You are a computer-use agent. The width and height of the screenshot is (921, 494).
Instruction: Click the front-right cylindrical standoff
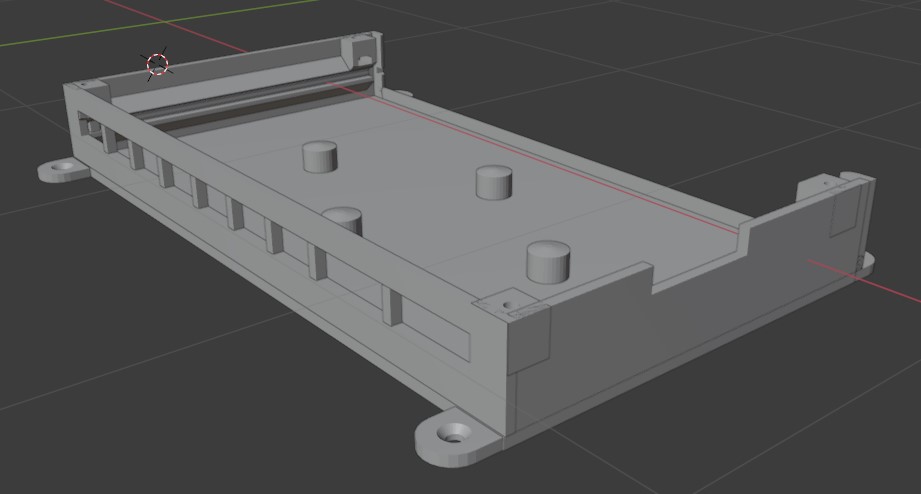point(547,262)
